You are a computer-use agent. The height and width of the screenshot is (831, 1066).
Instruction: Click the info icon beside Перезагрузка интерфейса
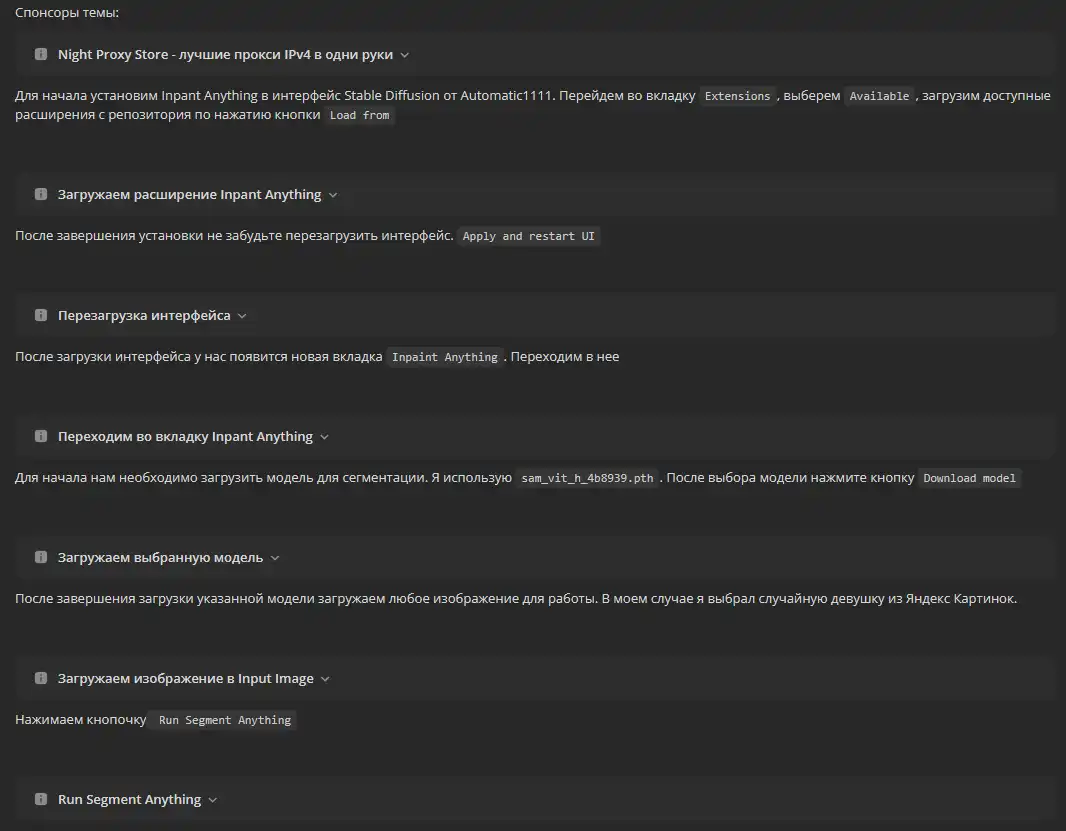click(41, 316)
